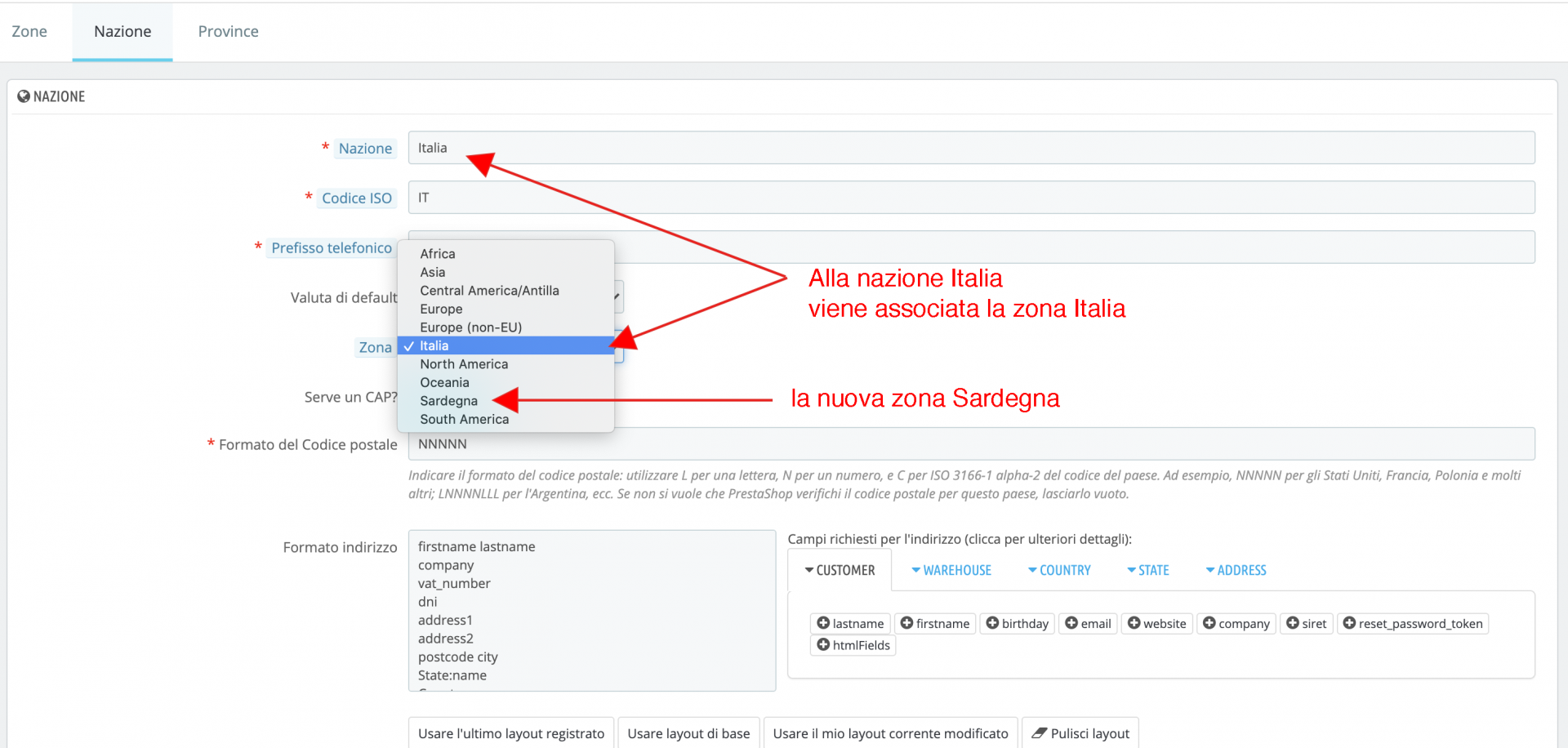Click inside the Formato indirizzo text area

(x=592, y=611)
